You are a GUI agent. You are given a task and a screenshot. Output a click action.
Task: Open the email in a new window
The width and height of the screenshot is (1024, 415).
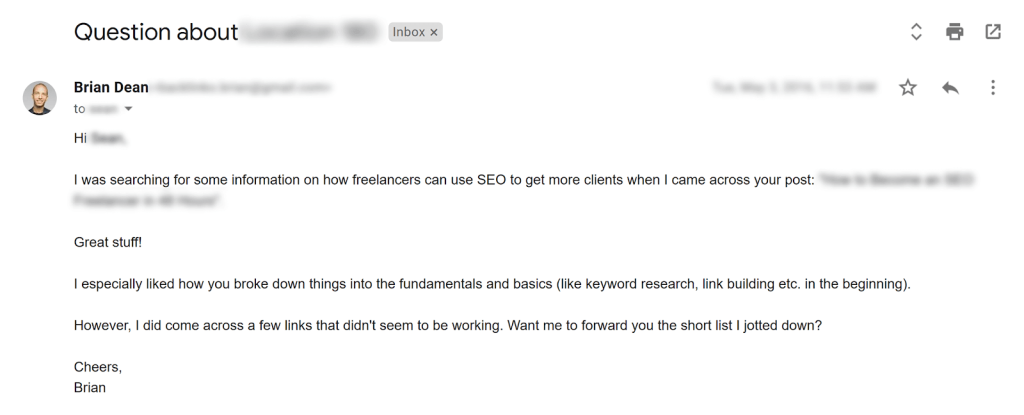point(992,32)
